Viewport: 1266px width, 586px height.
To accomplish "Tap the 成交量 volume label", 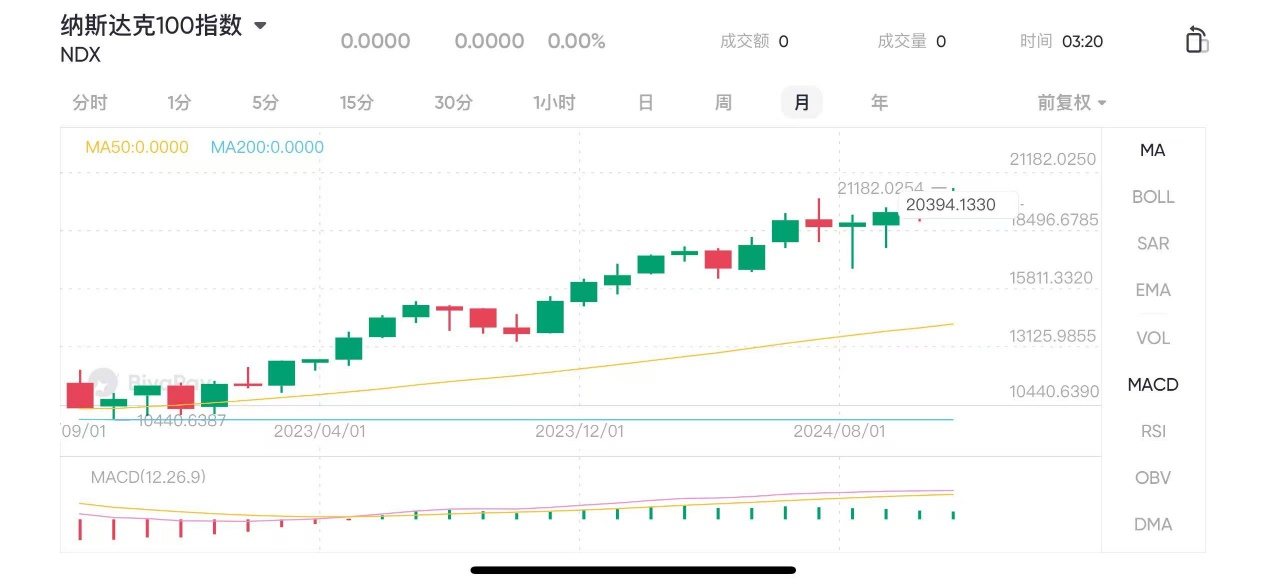I will click(902, 41).
